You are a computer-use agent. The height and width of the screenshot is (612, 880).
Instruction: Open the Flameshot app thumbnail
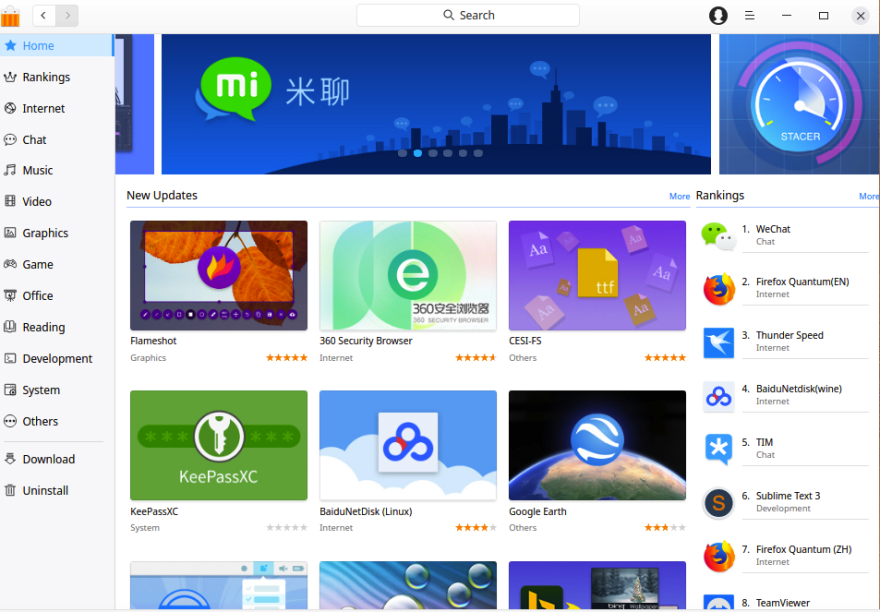pyautogui.click(x=219, y=275)
